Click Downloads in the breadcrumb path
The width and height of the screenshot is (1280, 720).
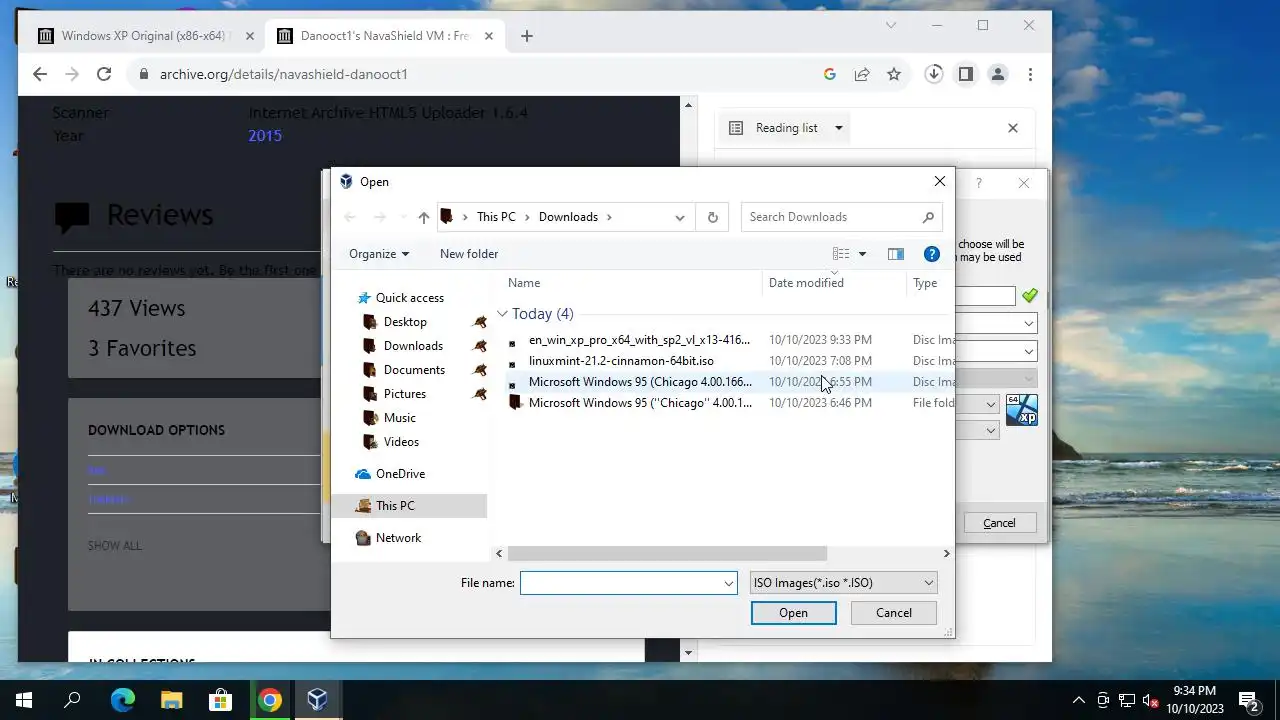(x=568, y=217)
